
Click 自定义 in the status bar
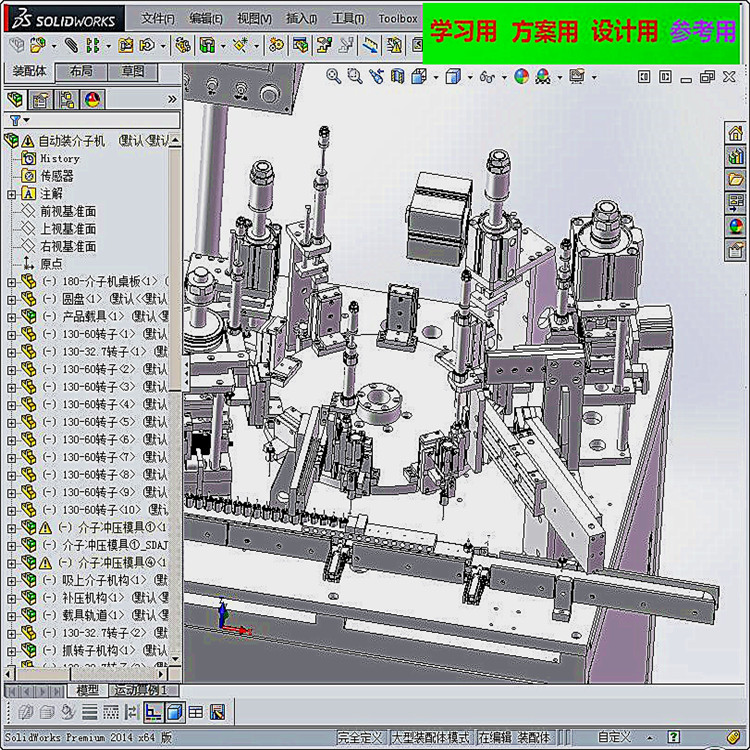tap(613, 737)
